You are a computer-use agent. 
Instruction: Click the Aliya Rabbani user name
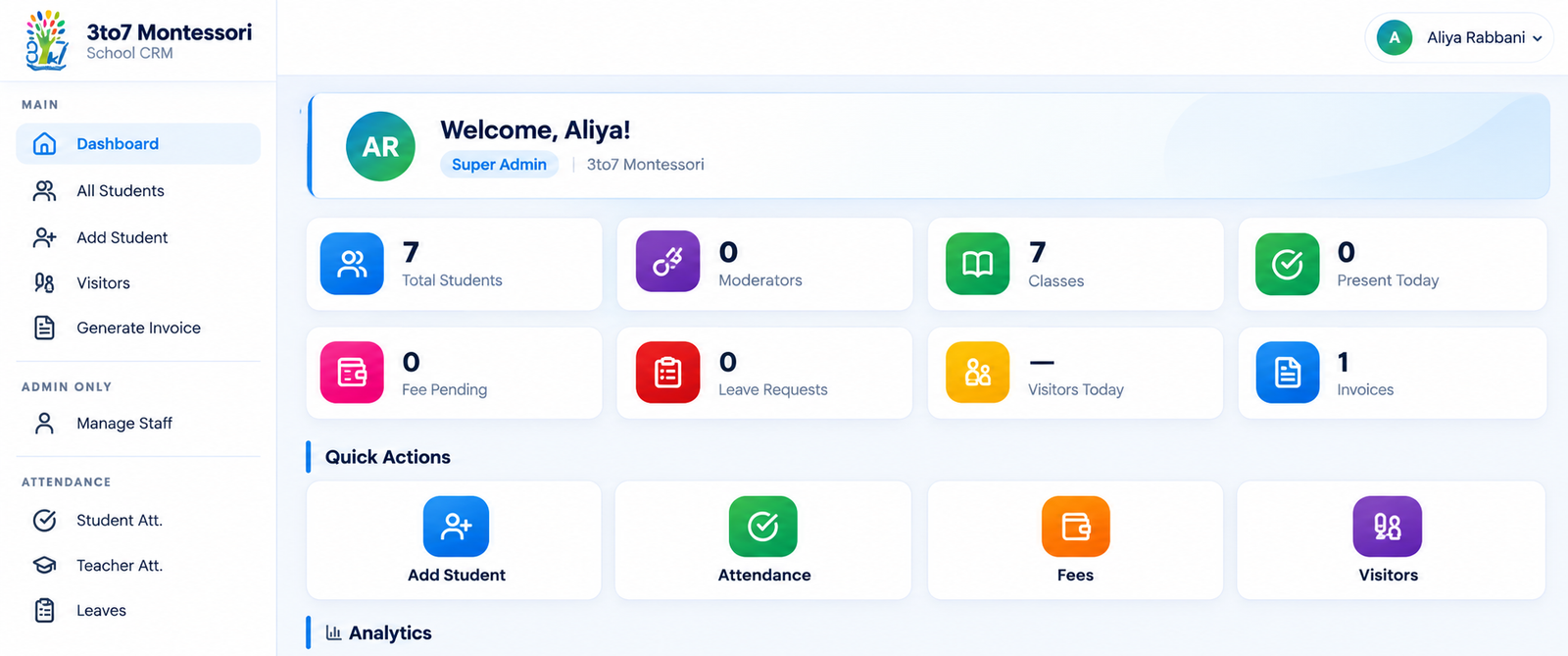1476,38
